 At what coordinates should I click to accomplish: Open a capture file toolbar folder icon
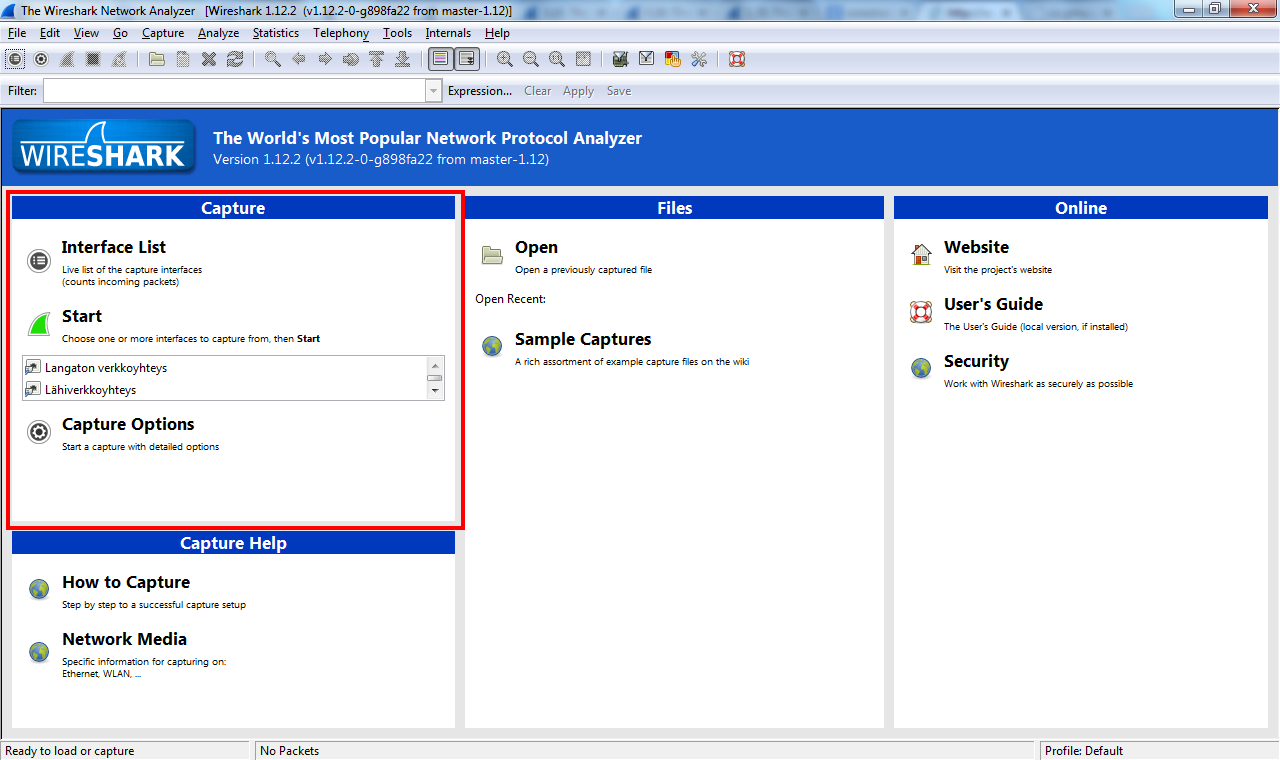tap(157, 59)
